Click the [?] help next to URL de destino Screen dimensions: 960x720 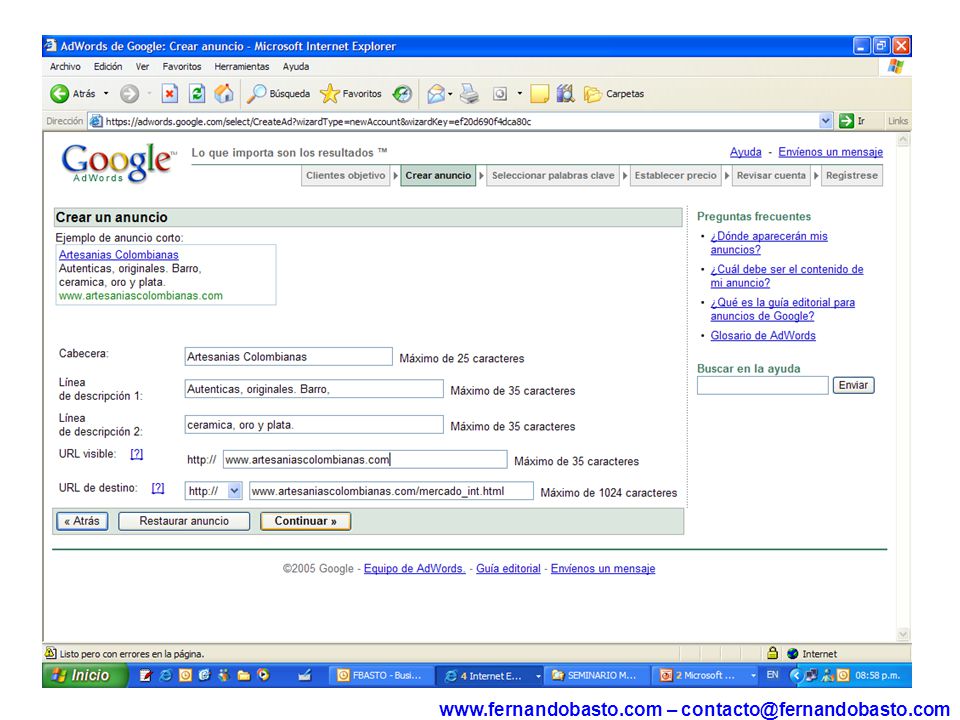(x=158, y=488)
